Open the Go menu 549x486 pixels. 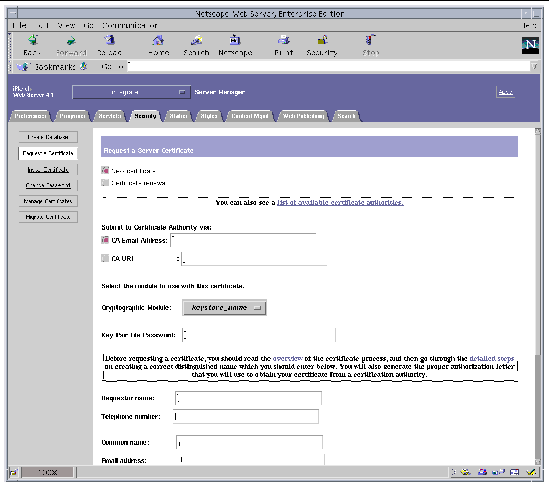tap(88, 25)
